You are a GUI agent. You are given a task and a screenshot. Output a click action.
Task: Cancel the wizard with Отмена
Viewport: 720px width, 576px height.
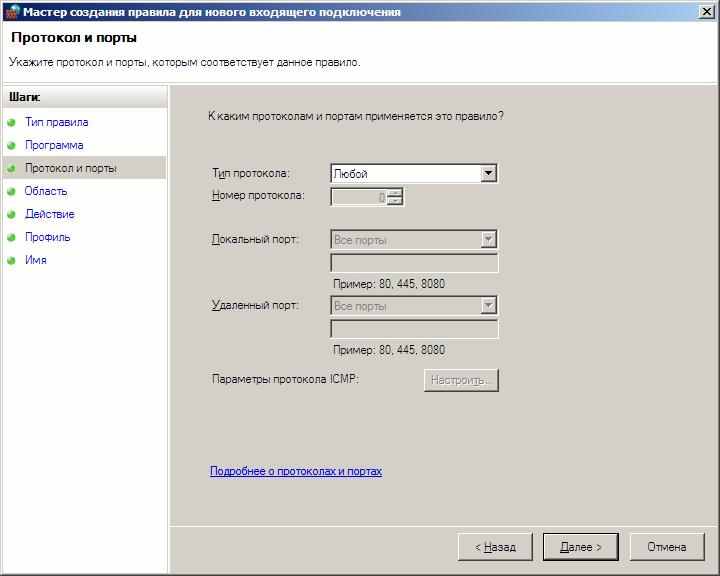[x=667, y=547]
